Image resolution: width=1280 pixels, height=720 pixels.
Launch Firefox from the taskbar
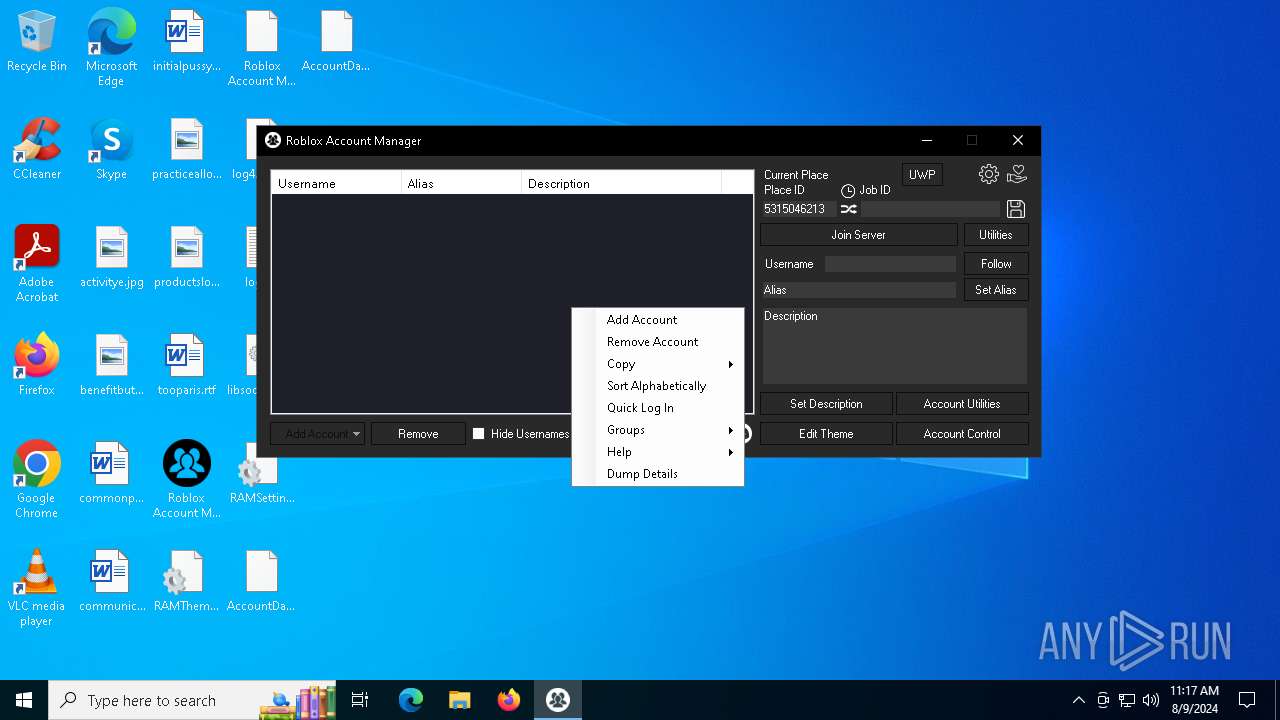pos(509,700)
